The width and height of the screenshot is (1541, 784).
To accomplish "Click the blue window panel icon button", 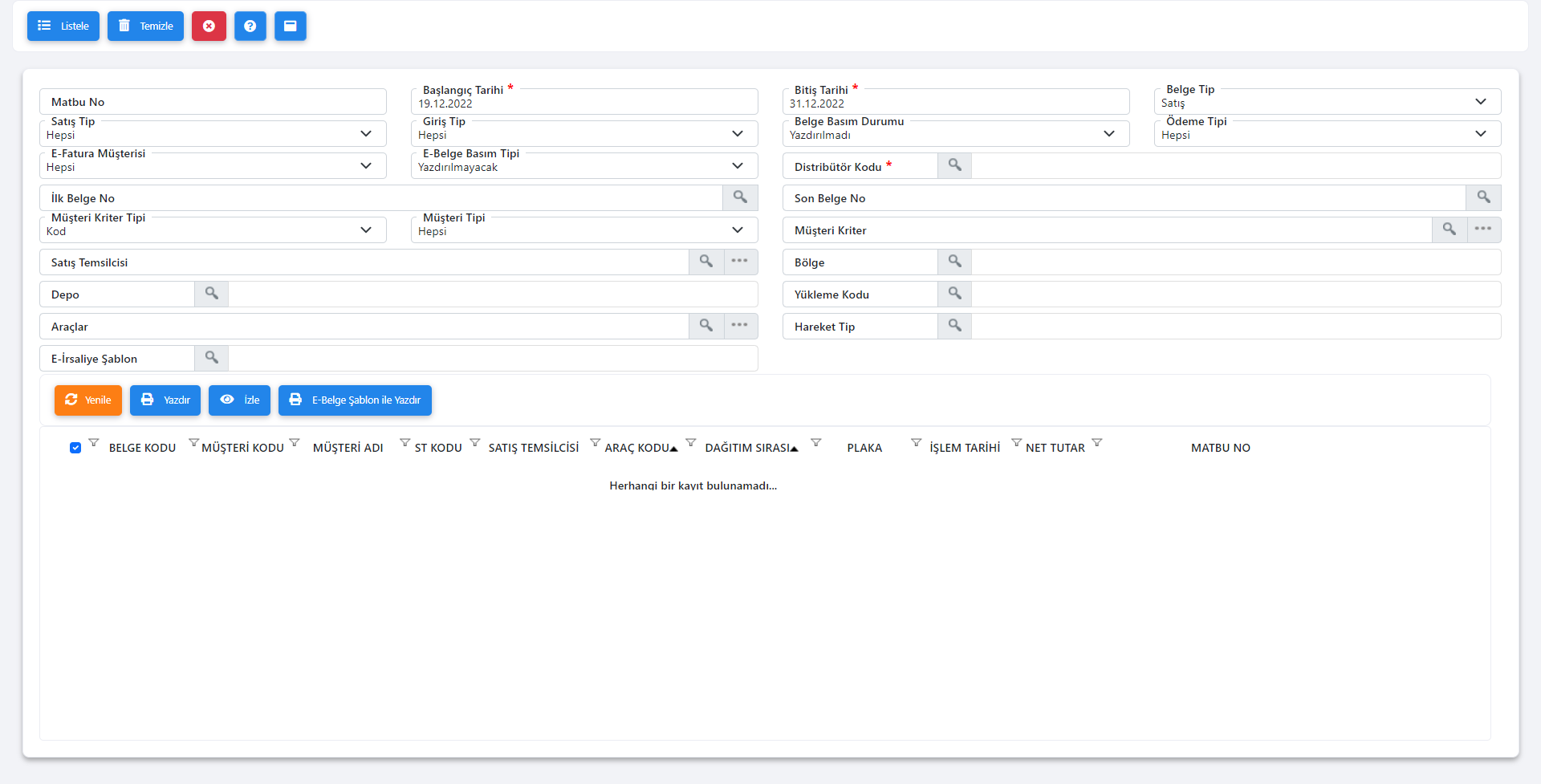I will [x=291, y=26].
